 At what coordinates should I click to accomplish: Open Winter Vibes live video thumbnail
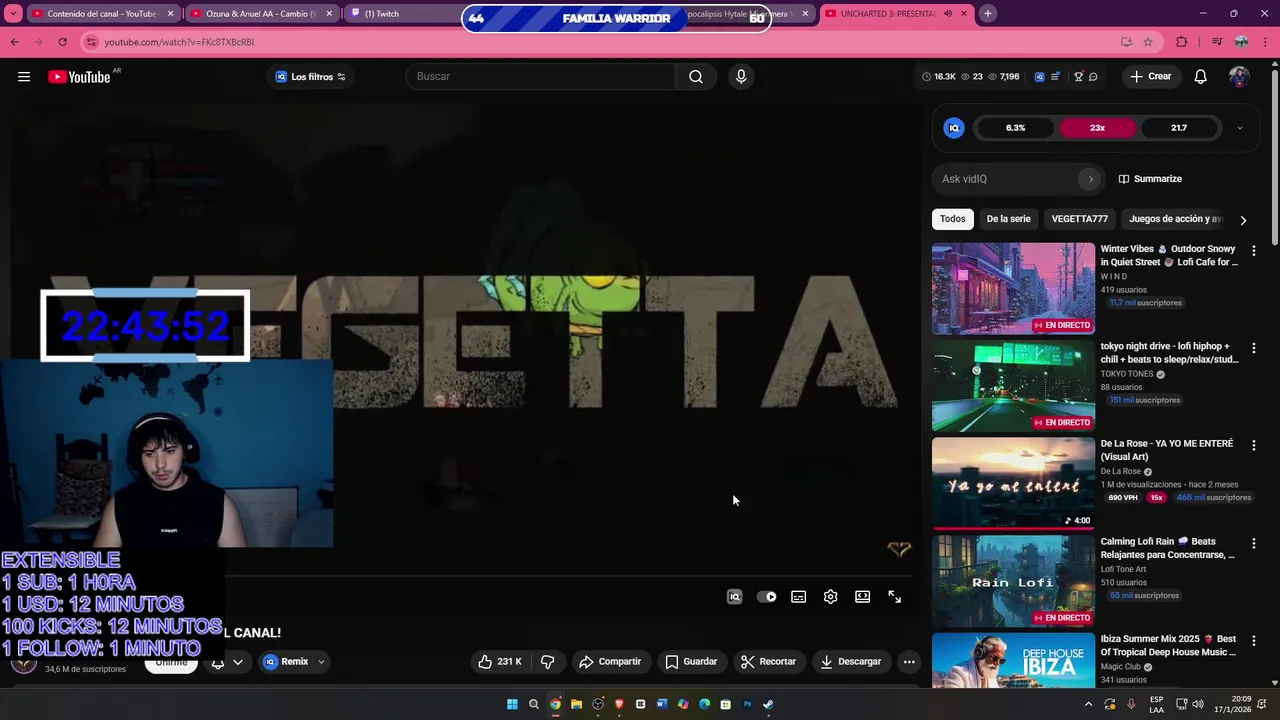tap(1013, 289)
